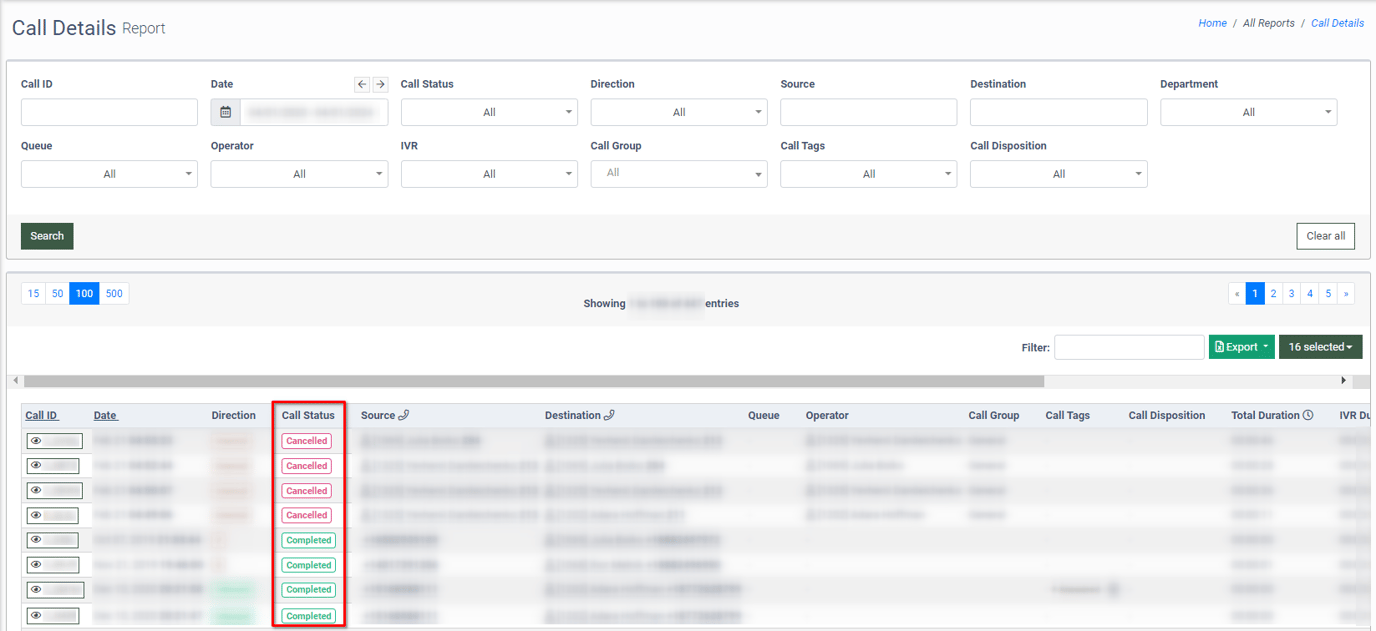
Task: Click the Clear all button
Action: pyautogui.click(x=1325, y=236)
